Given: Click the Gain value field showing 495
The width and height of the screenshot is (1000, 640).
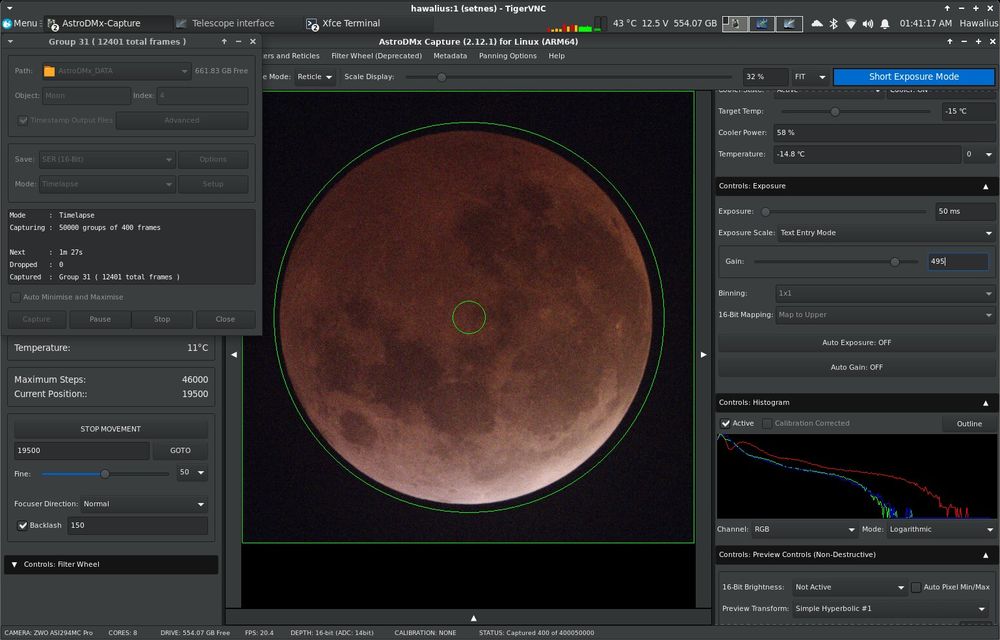Looking at the screenshot, I should click(958, 261).
